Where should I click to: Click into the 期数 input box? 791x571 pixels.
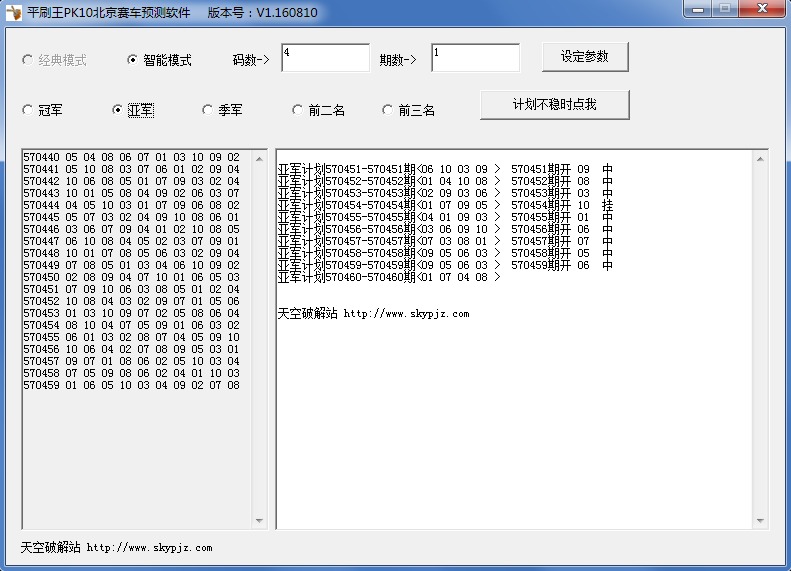[475, 58]
